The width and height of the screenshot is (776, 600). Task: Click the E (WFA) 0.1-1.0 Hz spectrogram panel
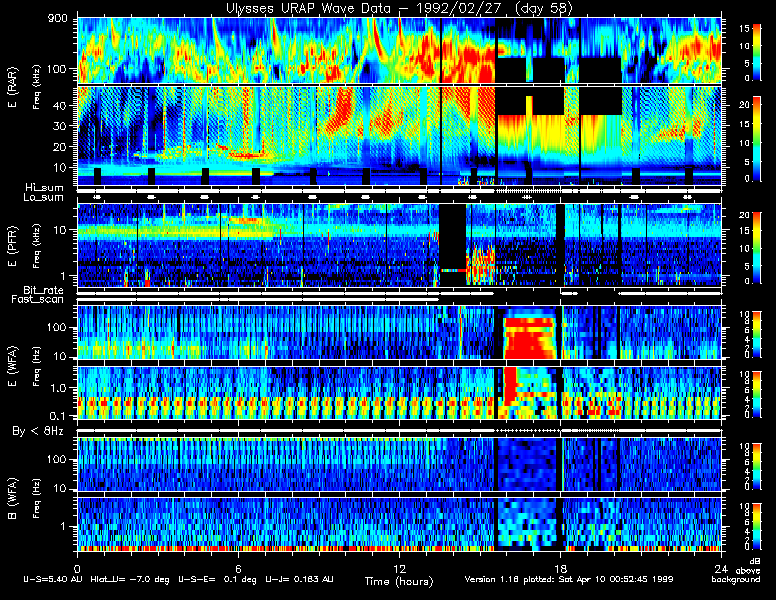(x=399, y=393)
